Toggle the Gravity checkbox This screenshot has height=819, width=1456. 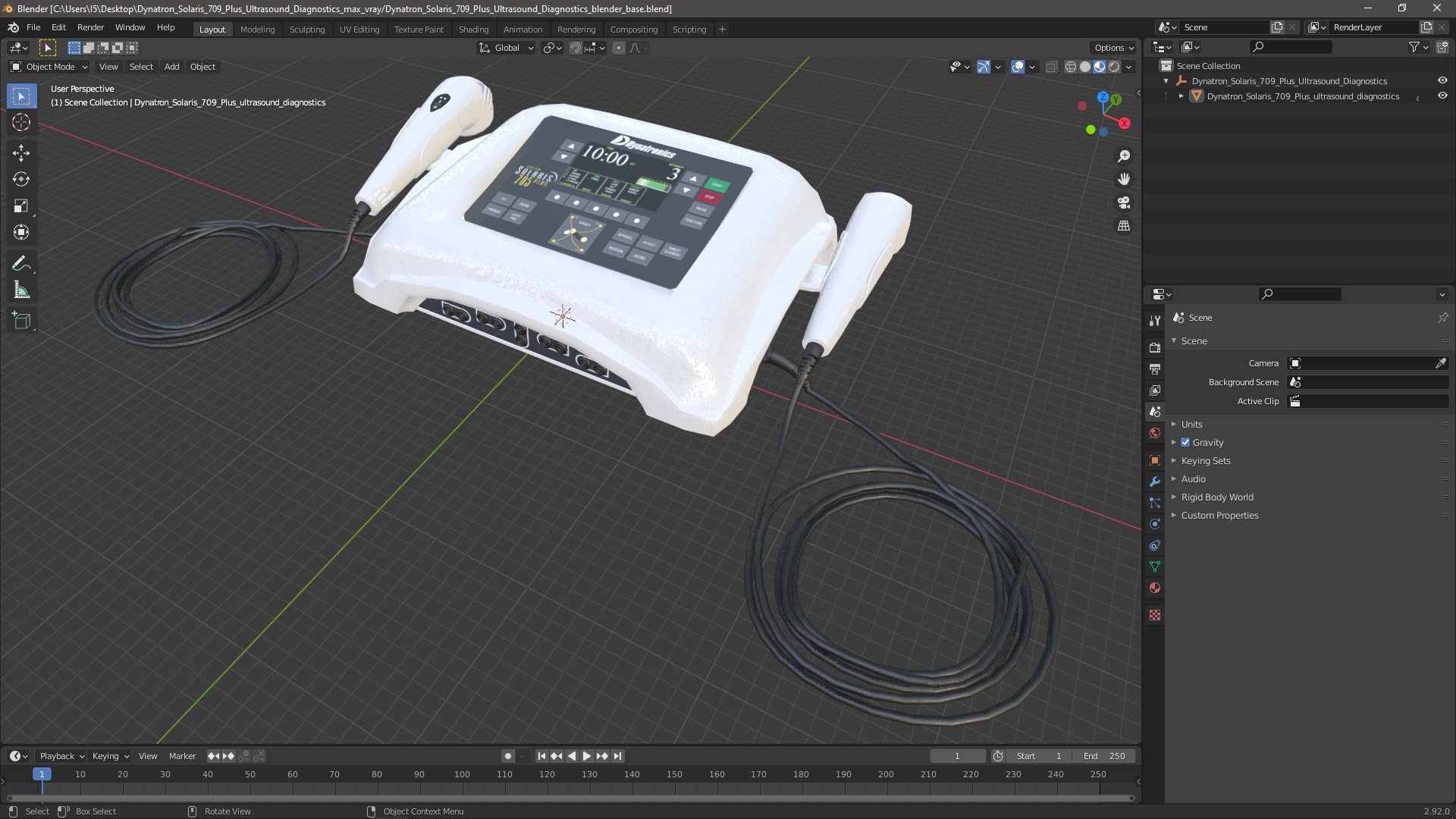click(x=1185, y=443)
